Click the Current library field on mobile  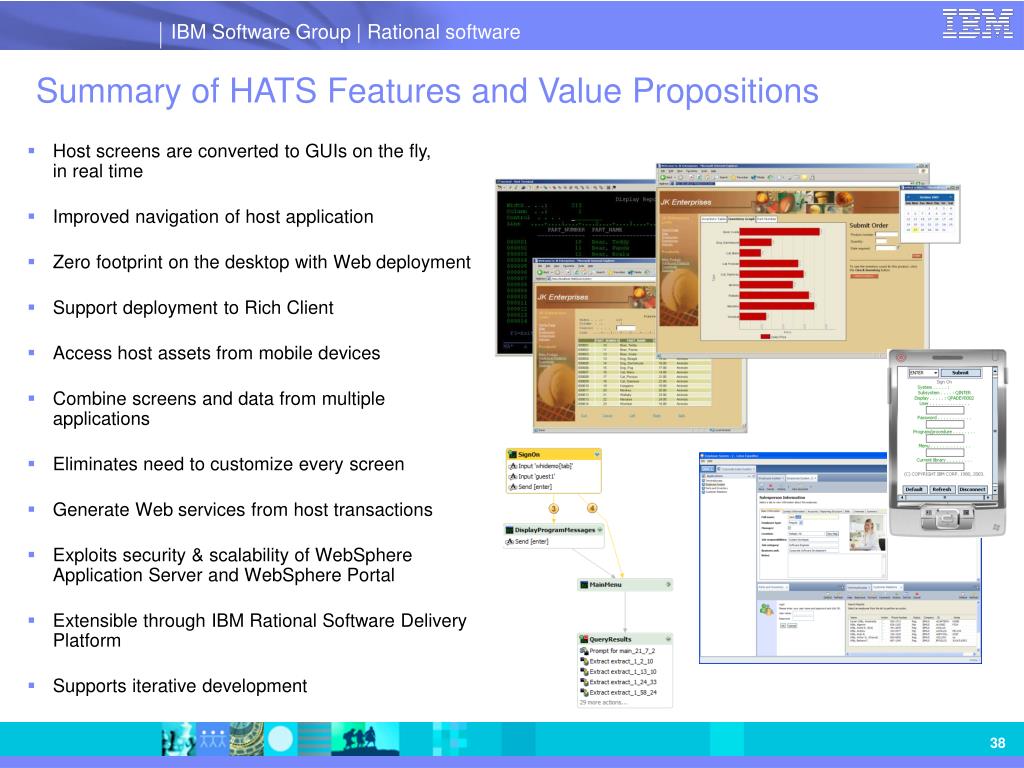tap(945, 466)
